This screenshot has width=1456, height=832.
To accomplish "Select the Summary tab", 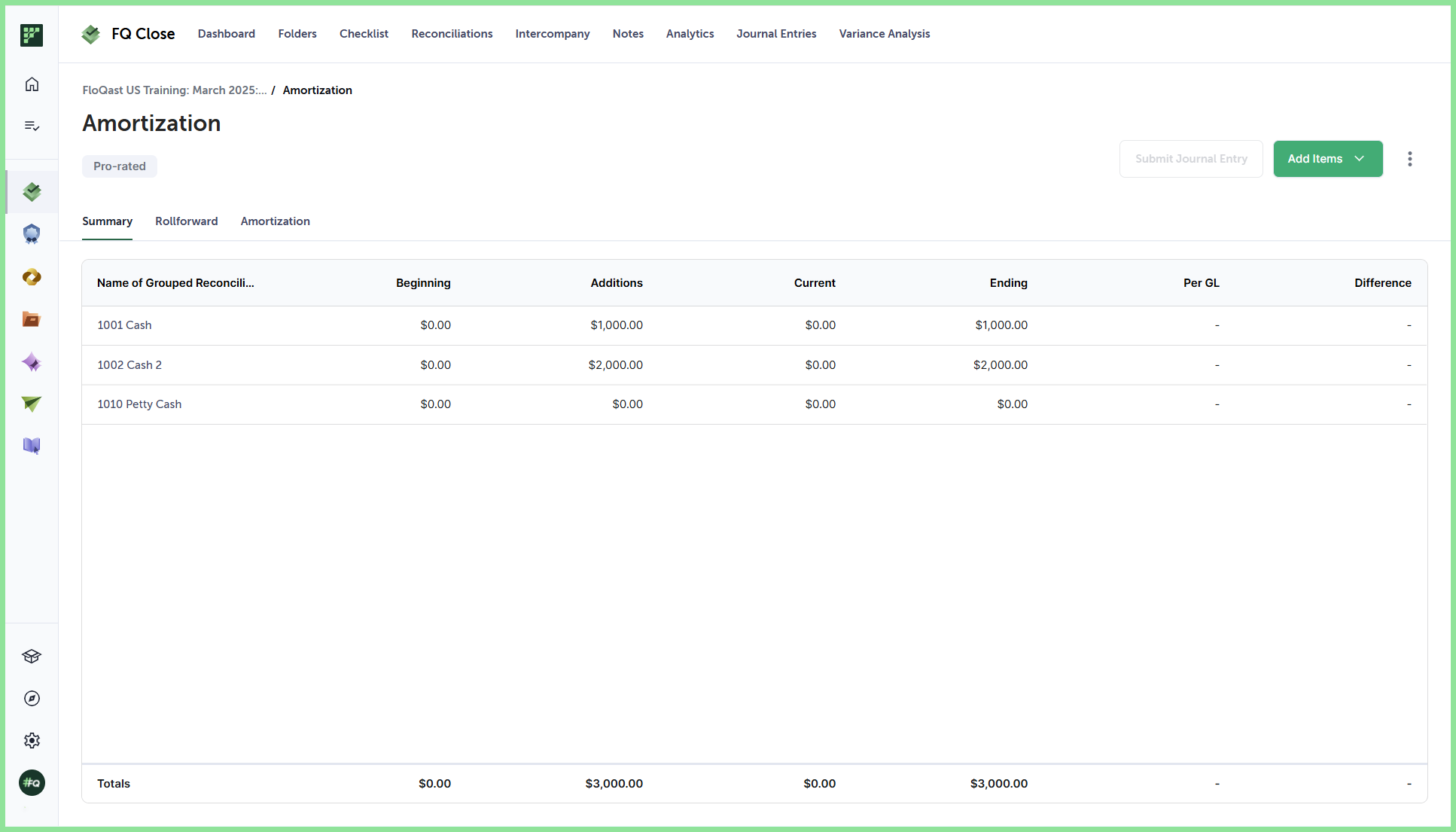I will (x=107, y=221).
